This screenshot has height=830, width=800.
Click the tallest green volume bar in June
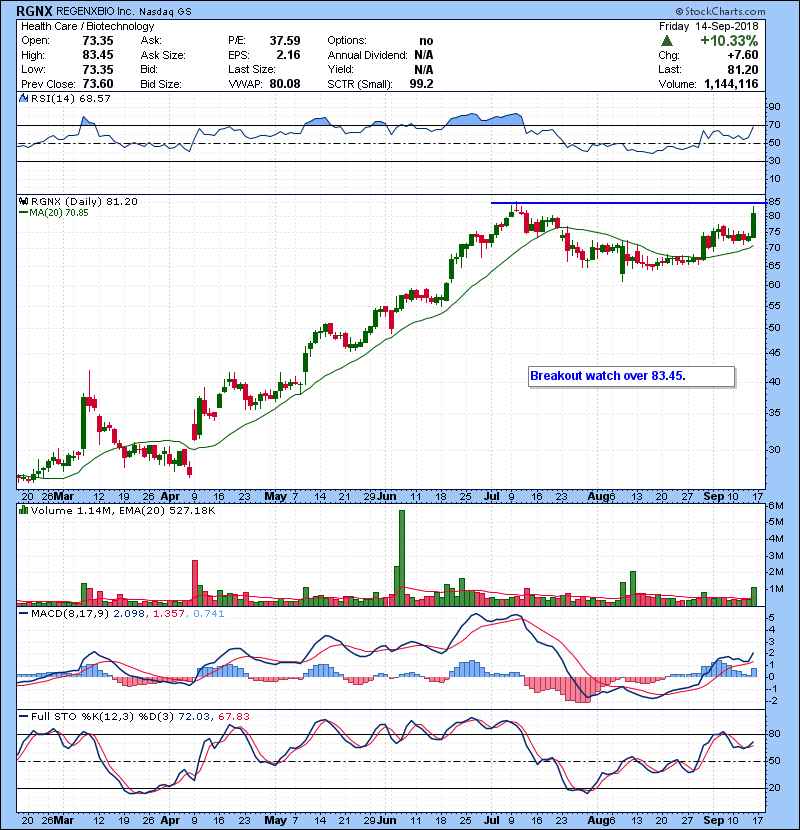(402, 557)
